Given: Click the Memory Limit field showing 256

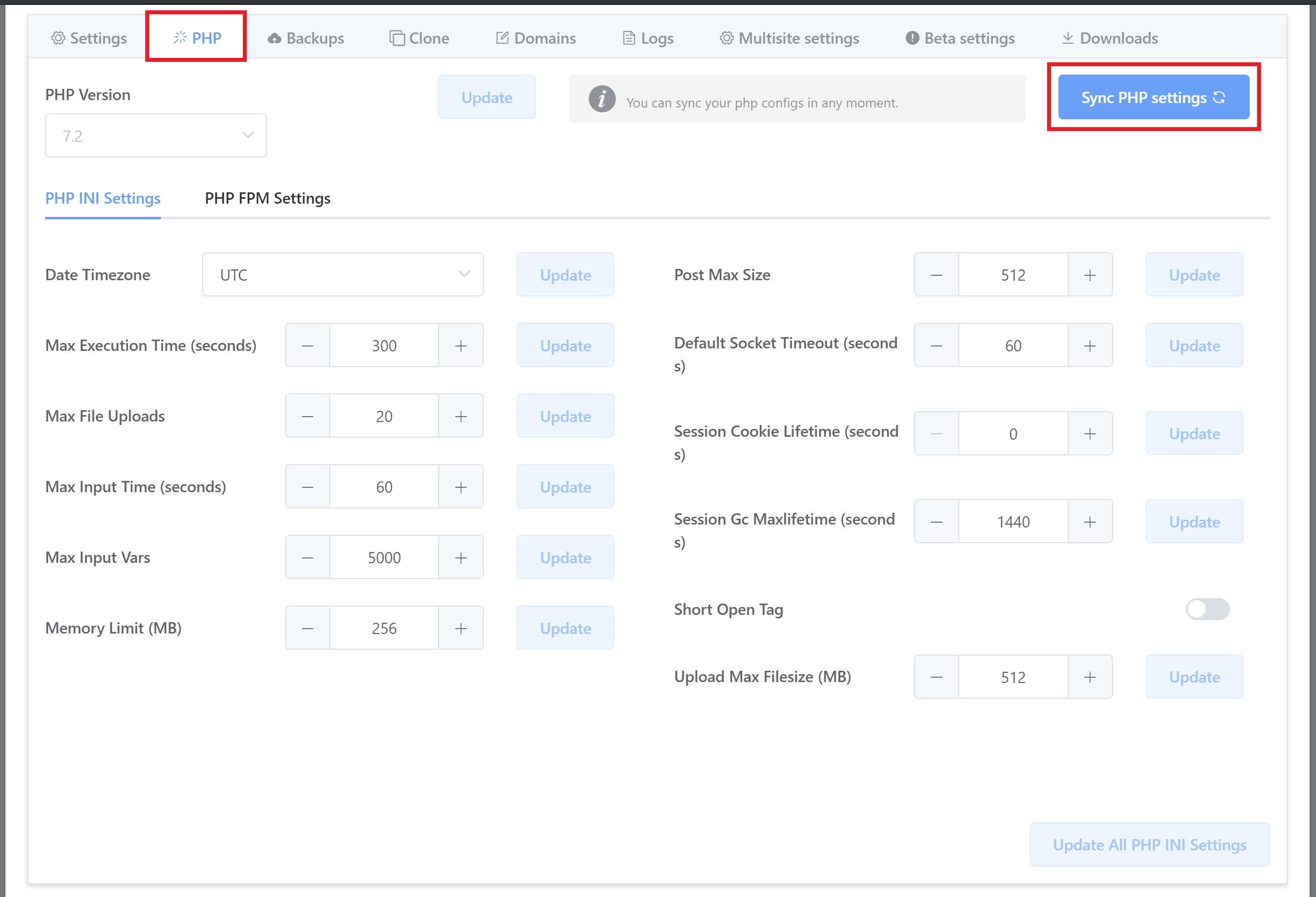Looking at the screenshot, I should click(x=384, y=629).
